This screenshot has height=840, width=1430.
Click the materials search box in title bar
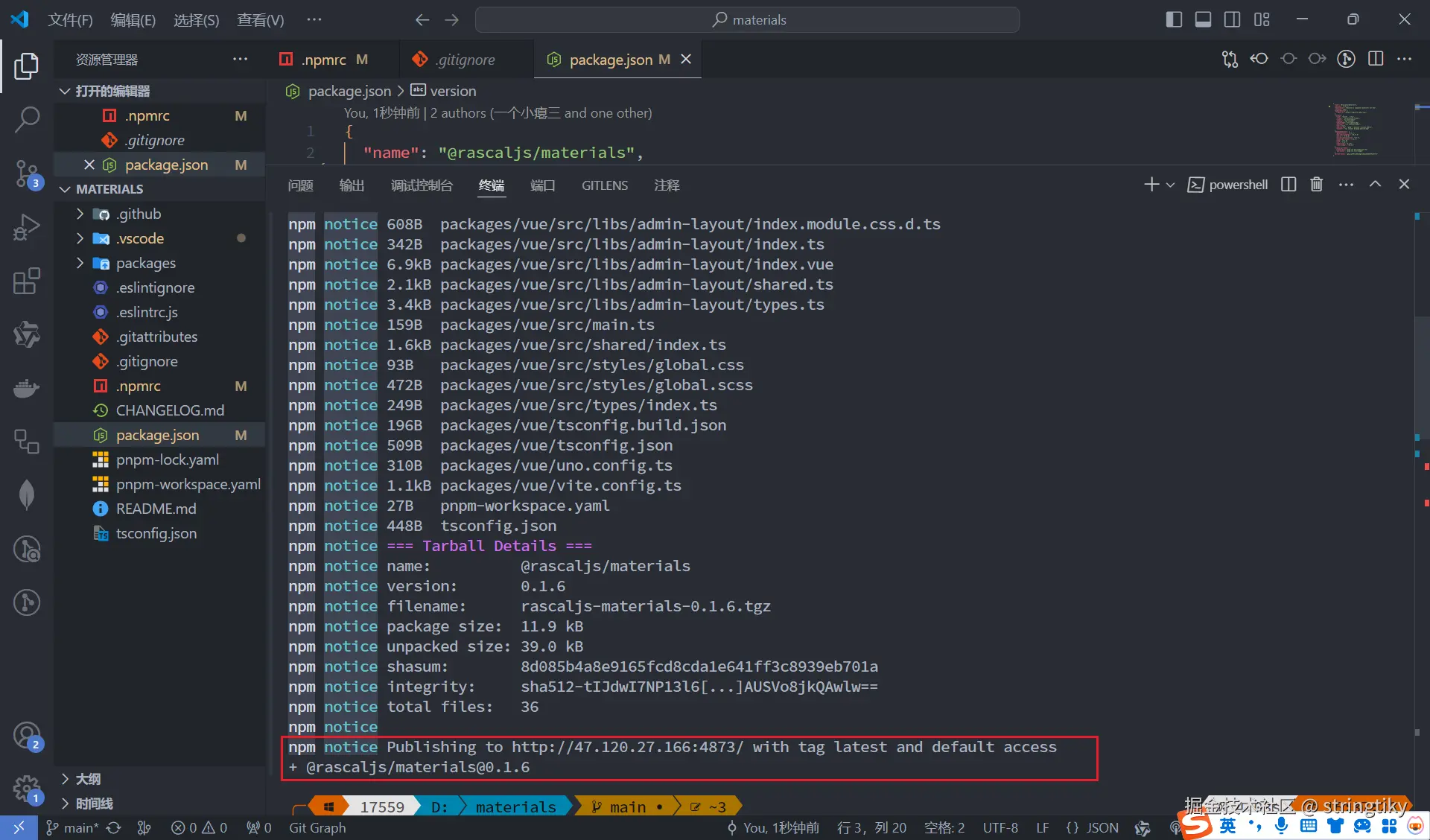[748, 20]
